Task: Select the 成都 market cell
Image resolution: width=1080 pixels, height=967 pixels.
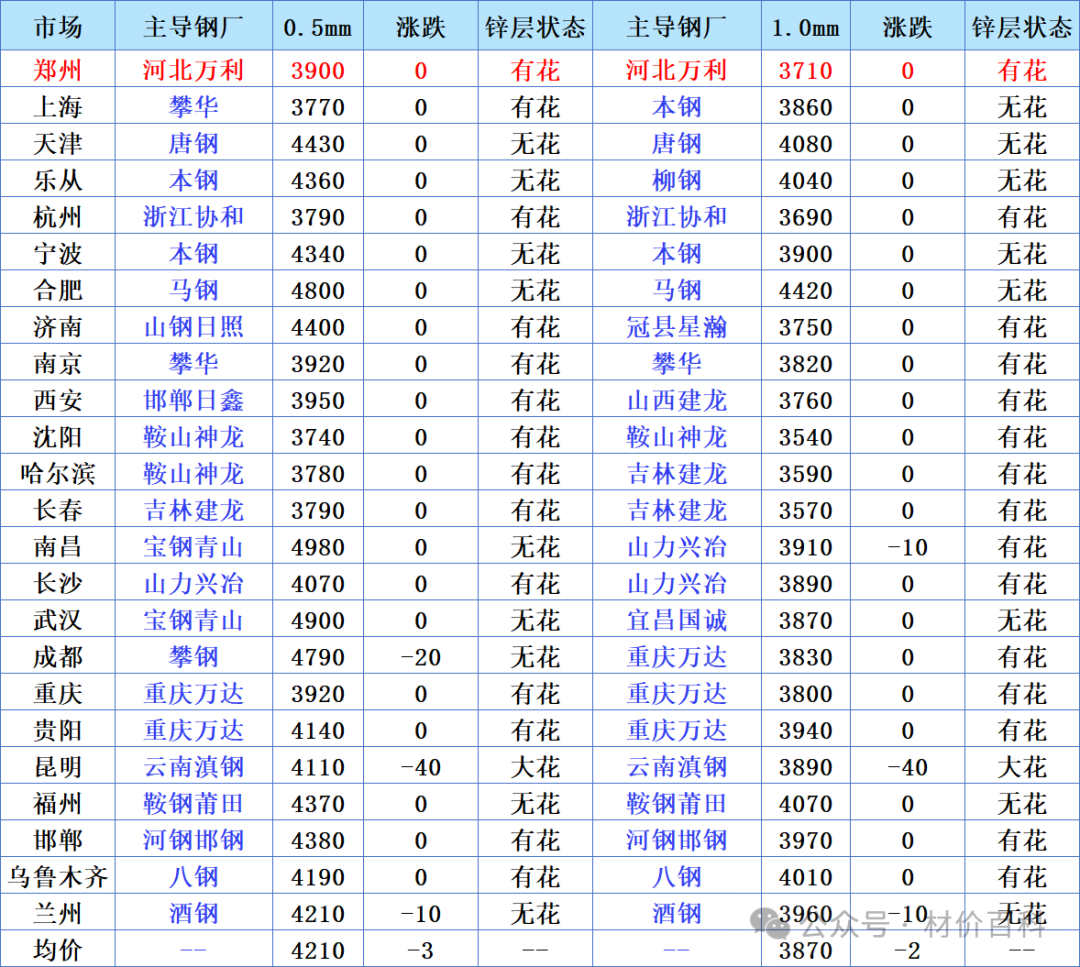Action: pyautogui.click(x=58, y=657)
